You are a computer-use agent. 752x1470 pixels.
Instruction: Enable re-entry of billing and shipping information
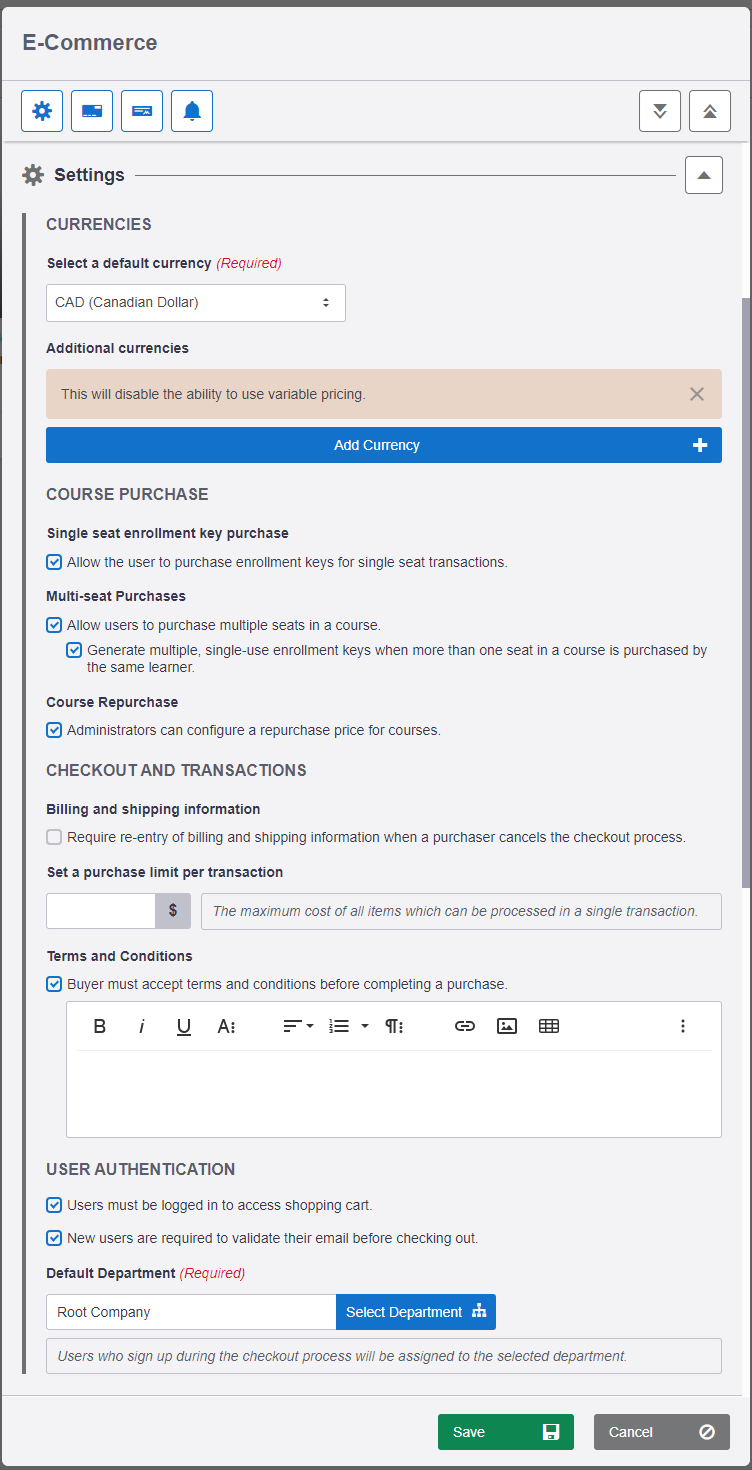[53, 836]
